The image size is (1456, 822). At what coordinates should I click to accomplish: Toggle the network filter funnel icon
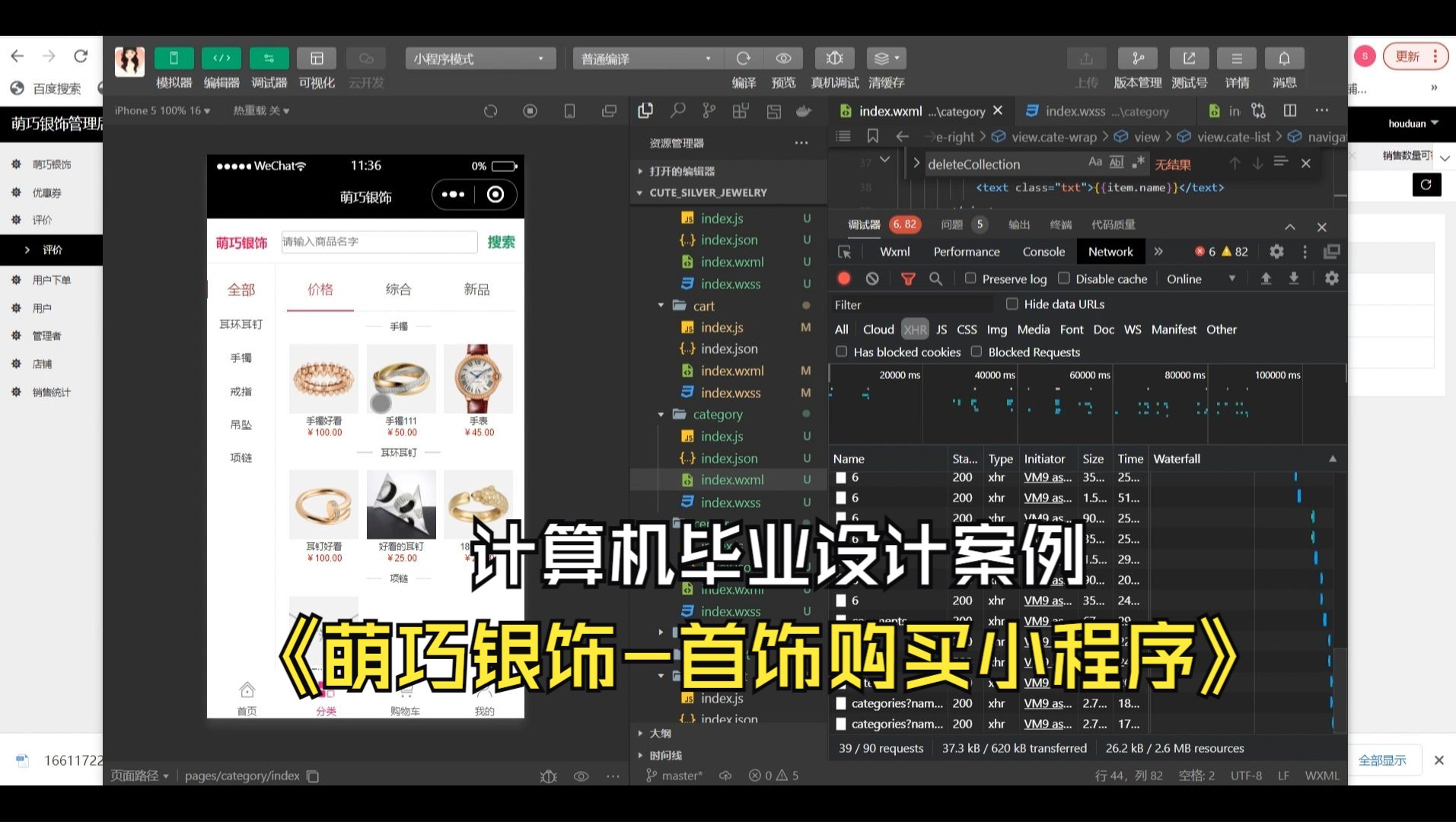click(908, 279)
